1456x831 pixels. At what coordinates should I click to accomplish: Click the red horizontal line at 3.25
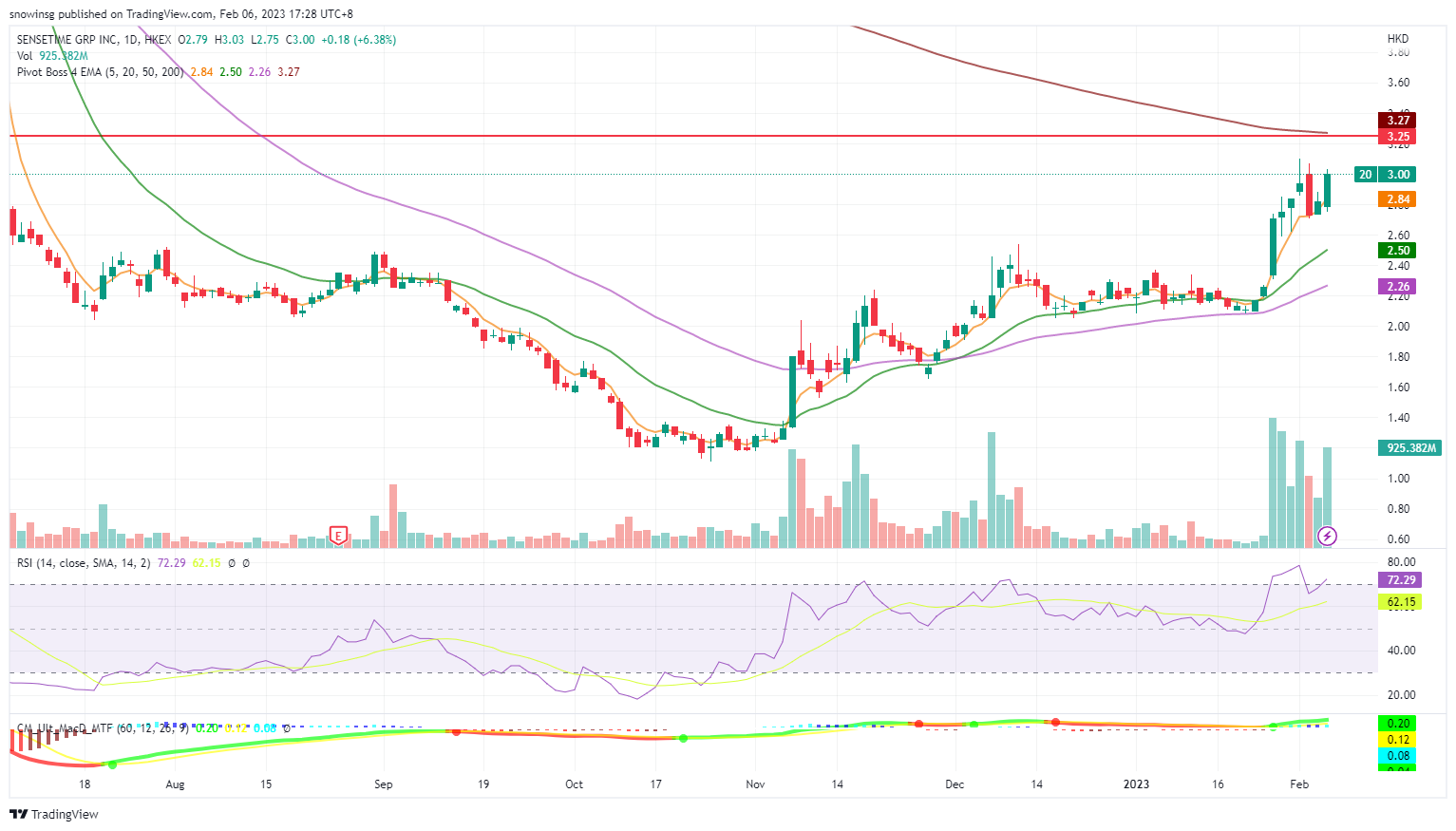coord(693,136)
